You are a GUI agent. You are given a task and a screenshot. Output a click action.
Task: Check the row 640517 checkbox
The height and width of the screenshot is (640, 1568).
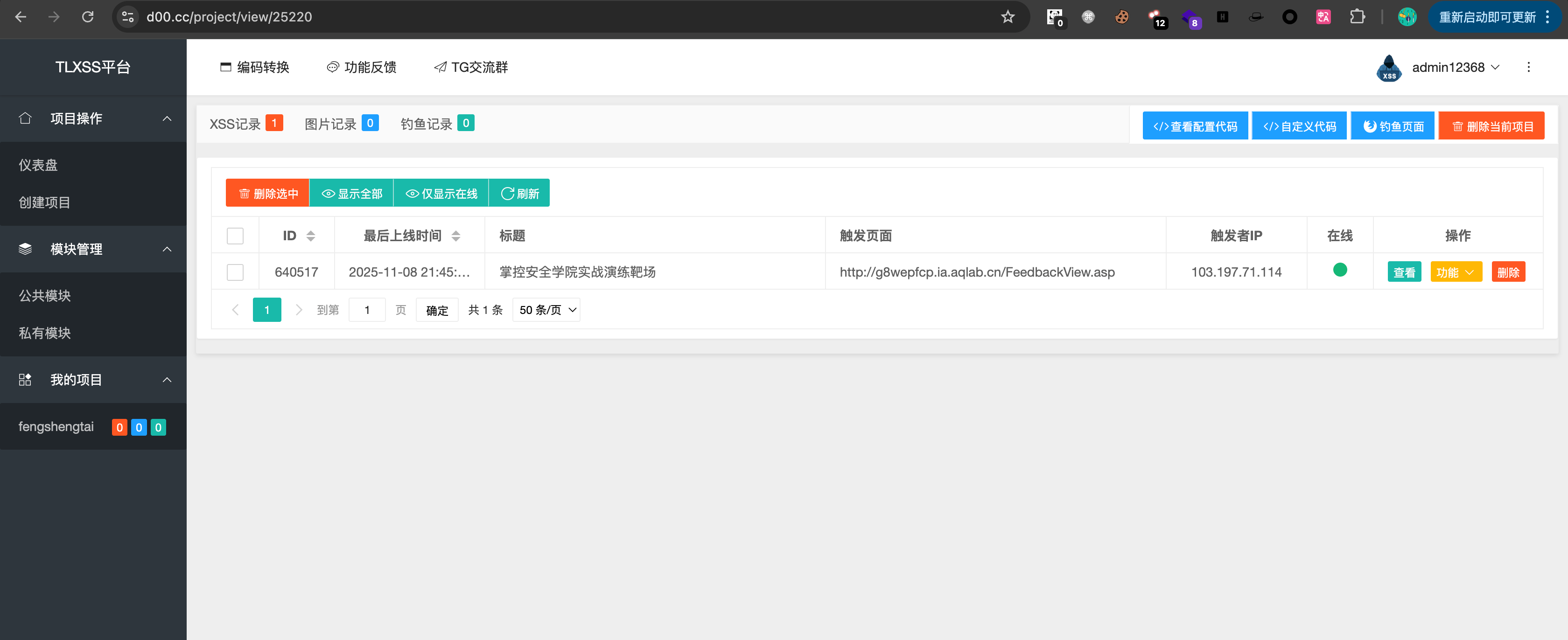(x=235, y=272)
